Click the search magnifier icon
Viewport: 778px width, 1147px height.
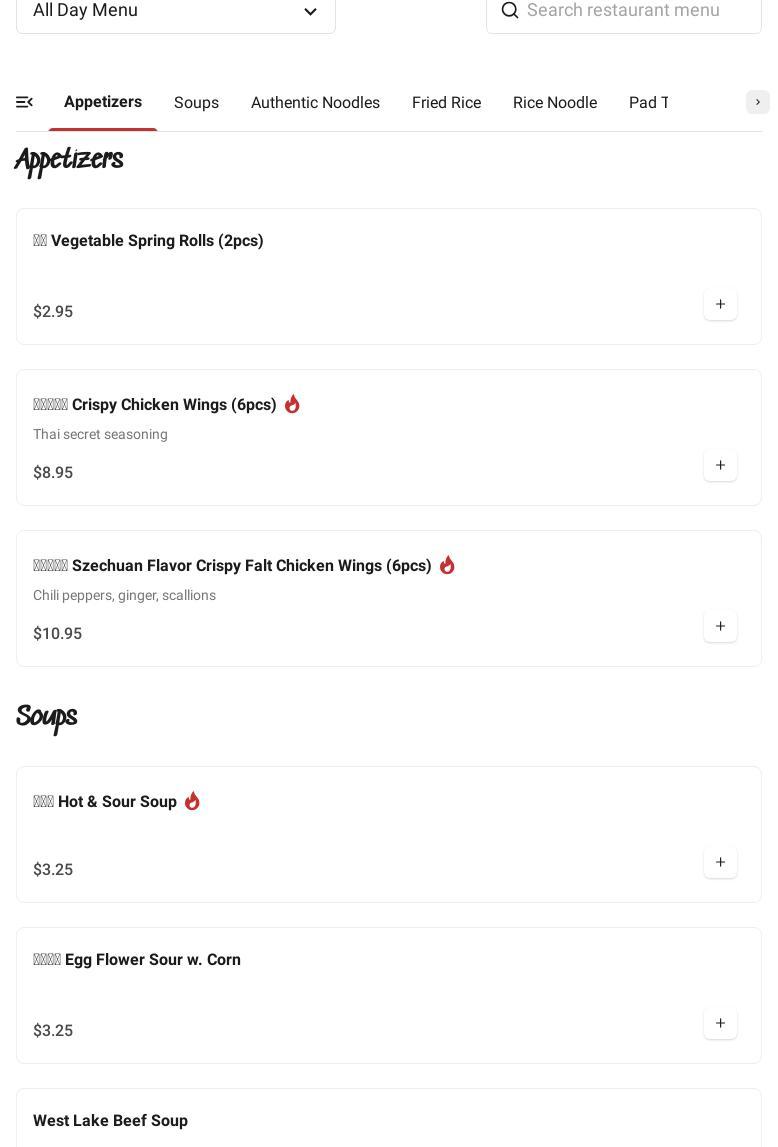coord(510,11)
